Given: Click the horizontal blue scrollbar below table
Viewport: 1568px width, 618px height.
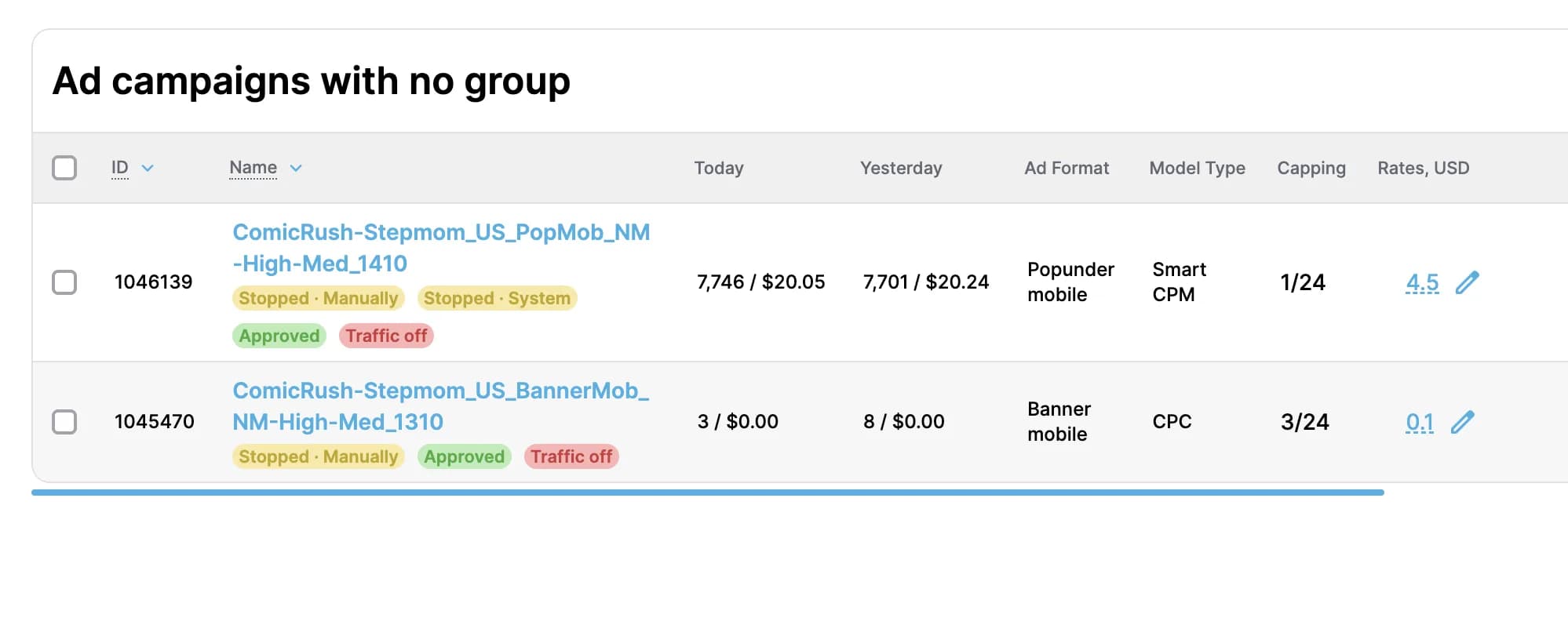Looking at the screenshot, I should [x=708, y=493].
